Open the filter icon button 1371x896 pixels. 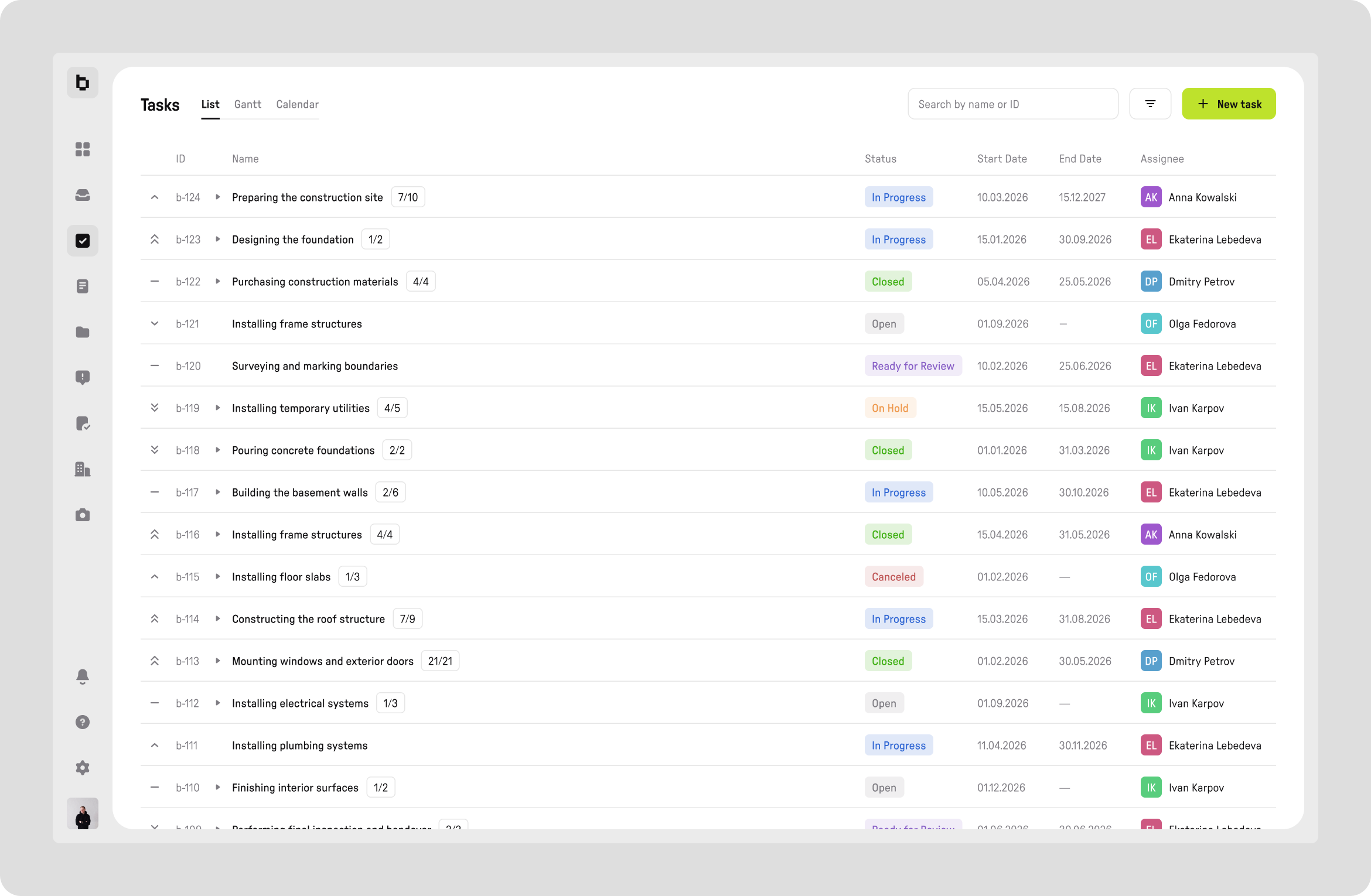tap(1150, 104)
